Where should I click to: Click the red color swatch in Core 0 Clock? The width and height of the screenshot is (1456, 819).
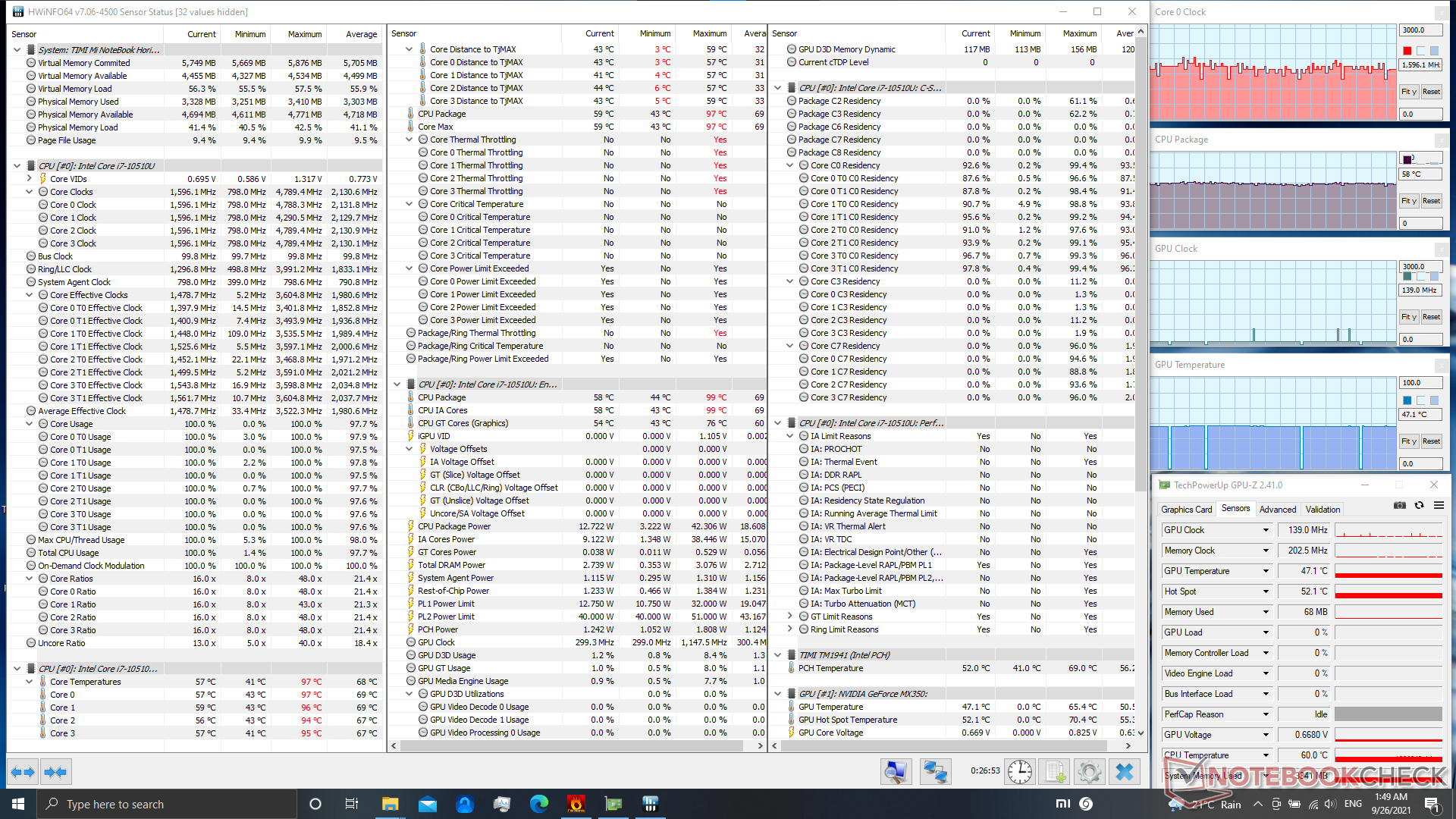[1407, 51]
